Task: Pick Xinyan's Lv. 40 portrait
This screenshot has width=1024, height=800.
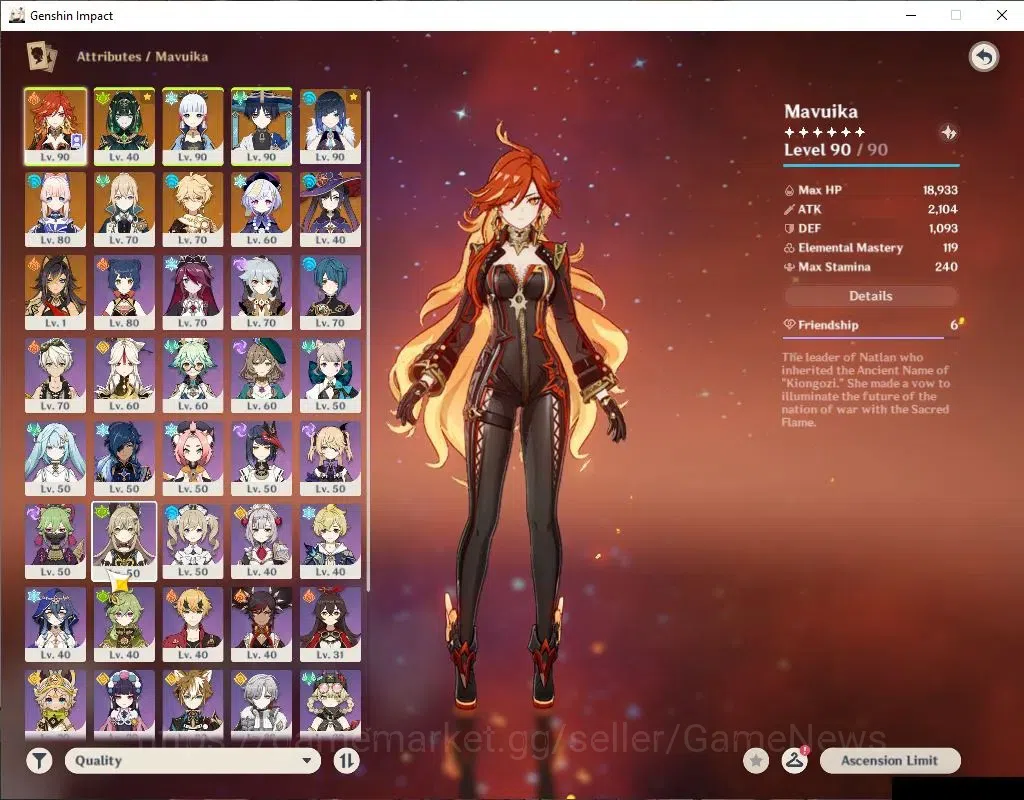Action: [261, 624]
